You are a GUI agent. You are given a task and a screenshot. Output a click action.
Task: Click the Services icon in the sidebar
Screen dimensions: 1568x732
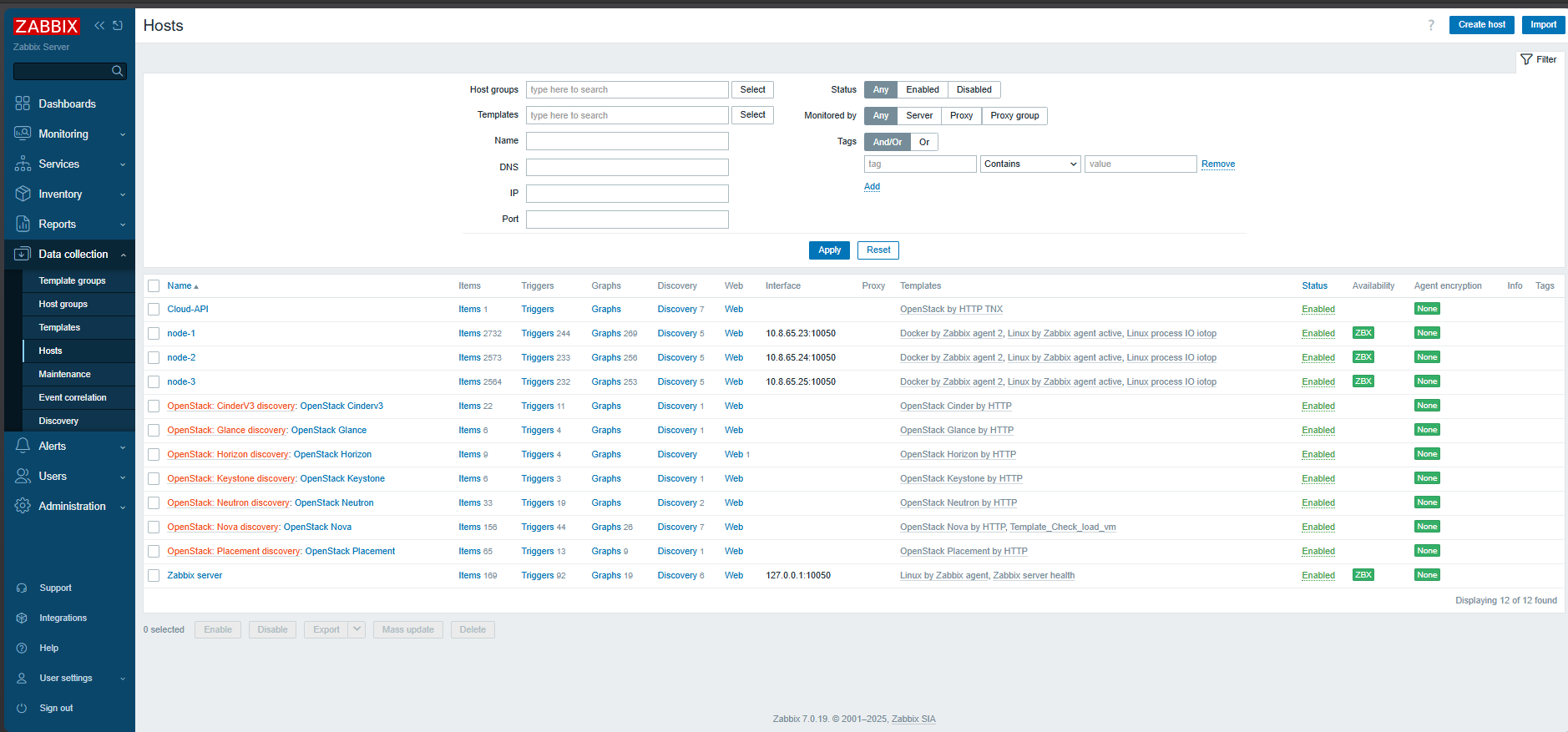[23, 164]
